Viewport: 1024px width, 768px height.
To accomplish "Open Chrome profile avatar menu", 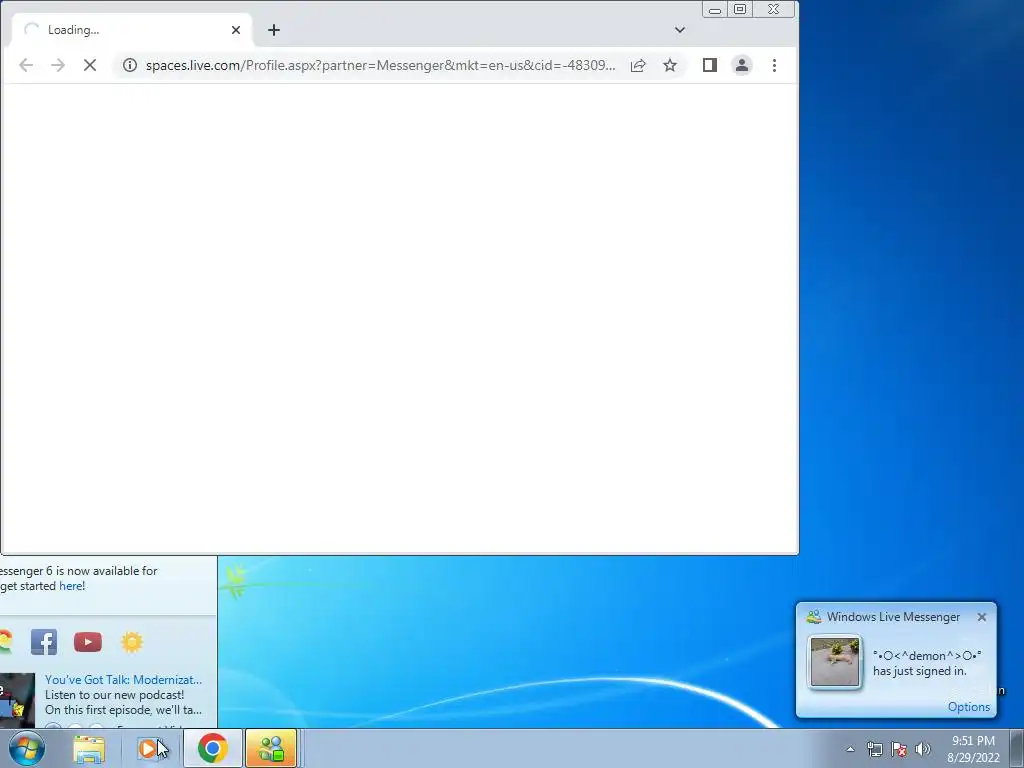I will [742, 65].
